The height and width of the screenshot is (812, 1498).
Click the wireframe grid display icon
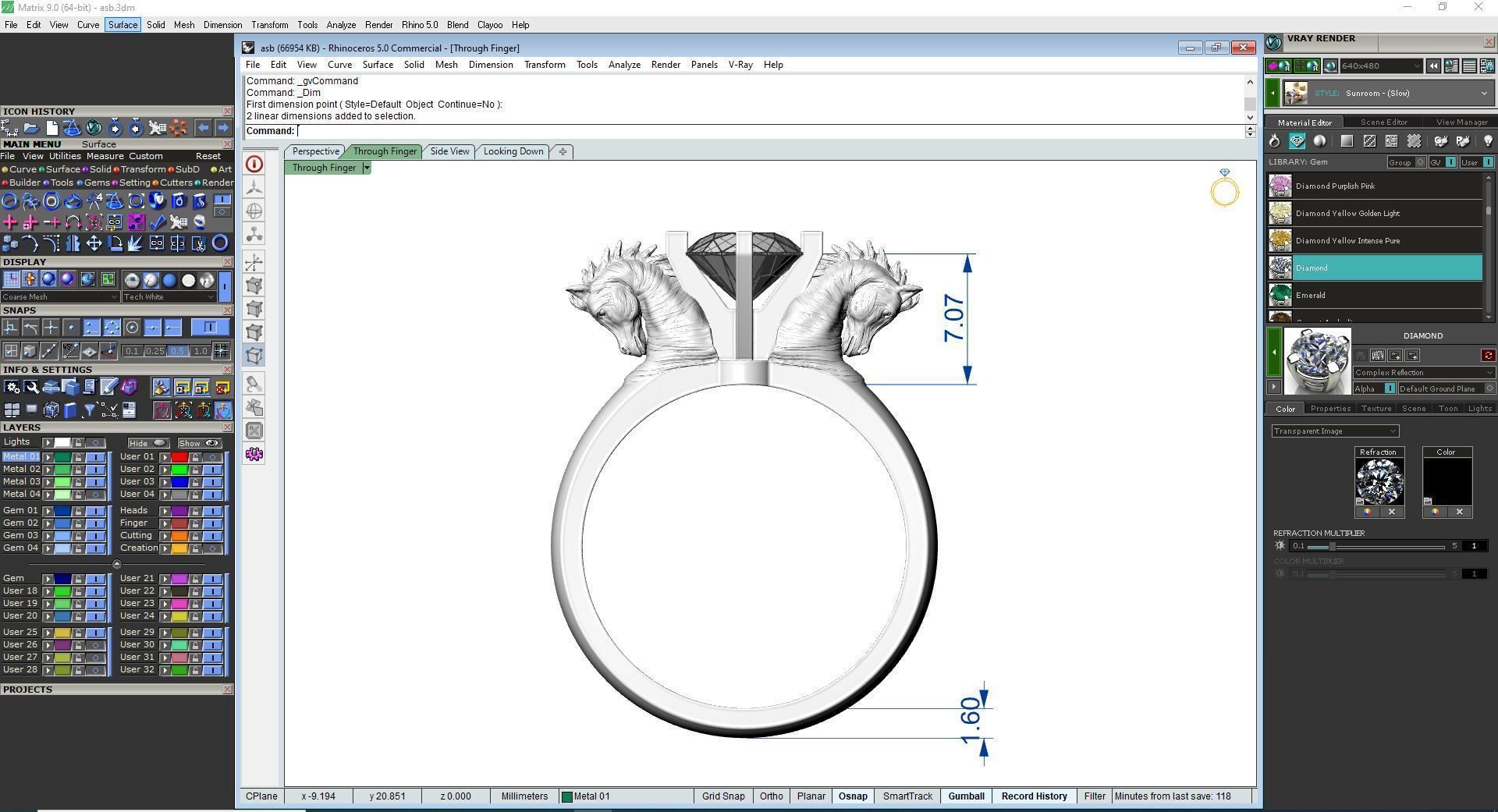(11, 279)
